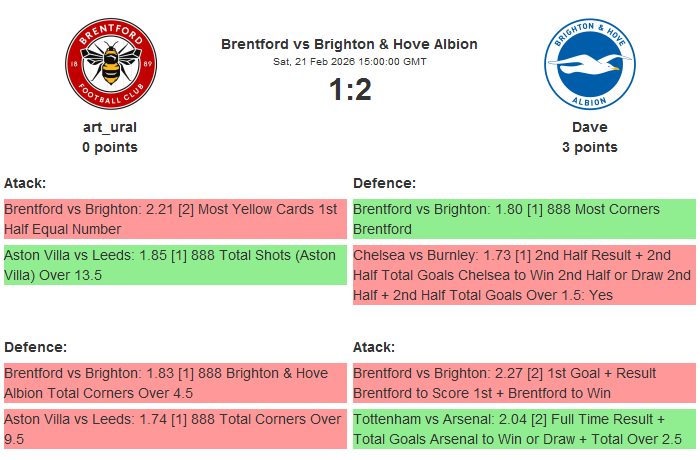Image resolution: width=700 pixels, height=460 pixels.
Task: Select the Aston Villa Total Corners Over 9.5 bet
Action: pyautogui.click(x=175, y=428)
